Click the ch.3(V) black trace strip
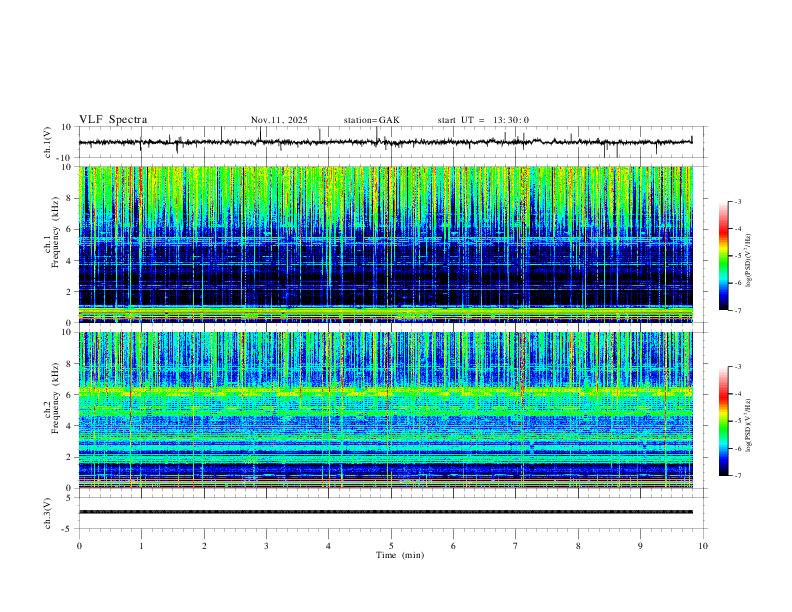The width and height of the screenshot is (792, 612). click(x=386, y=512)
